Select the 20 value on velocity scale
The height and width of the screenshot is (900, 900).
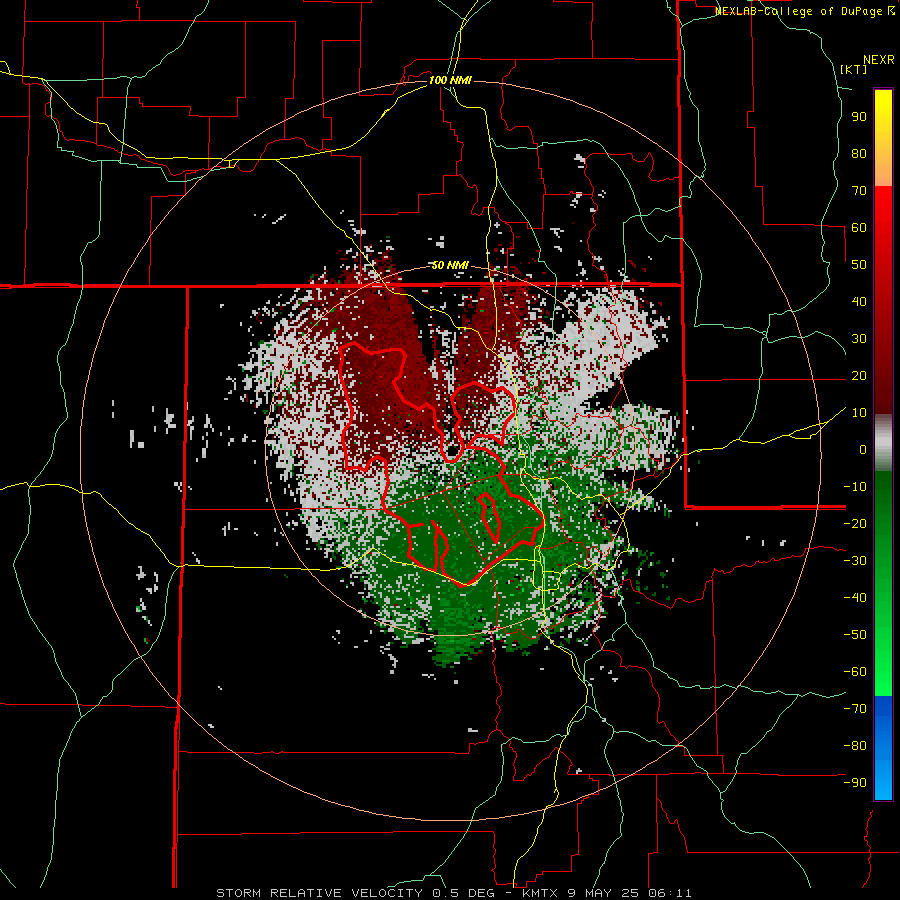[859, 376]
